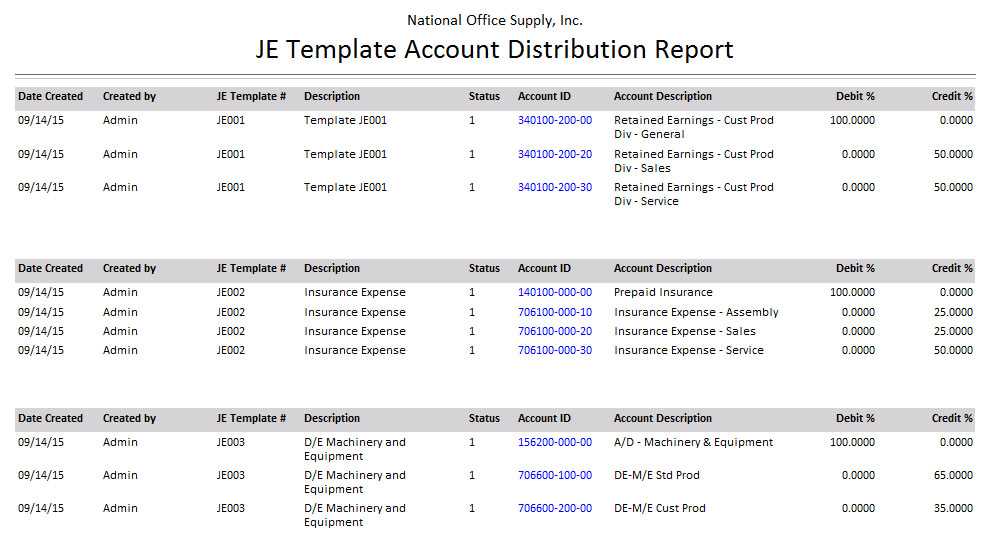
Task: Follow the 706100-000-10 account link
Action: (x=554, y=312)
